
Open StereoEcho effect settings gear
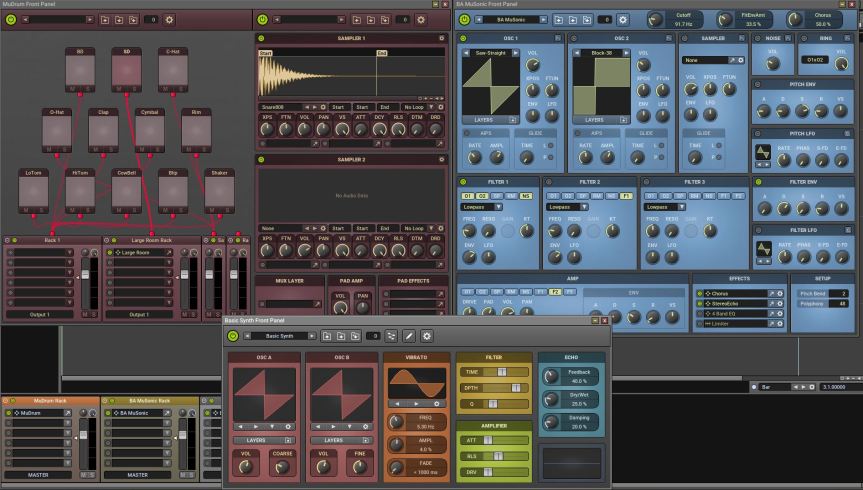[780, 303]
